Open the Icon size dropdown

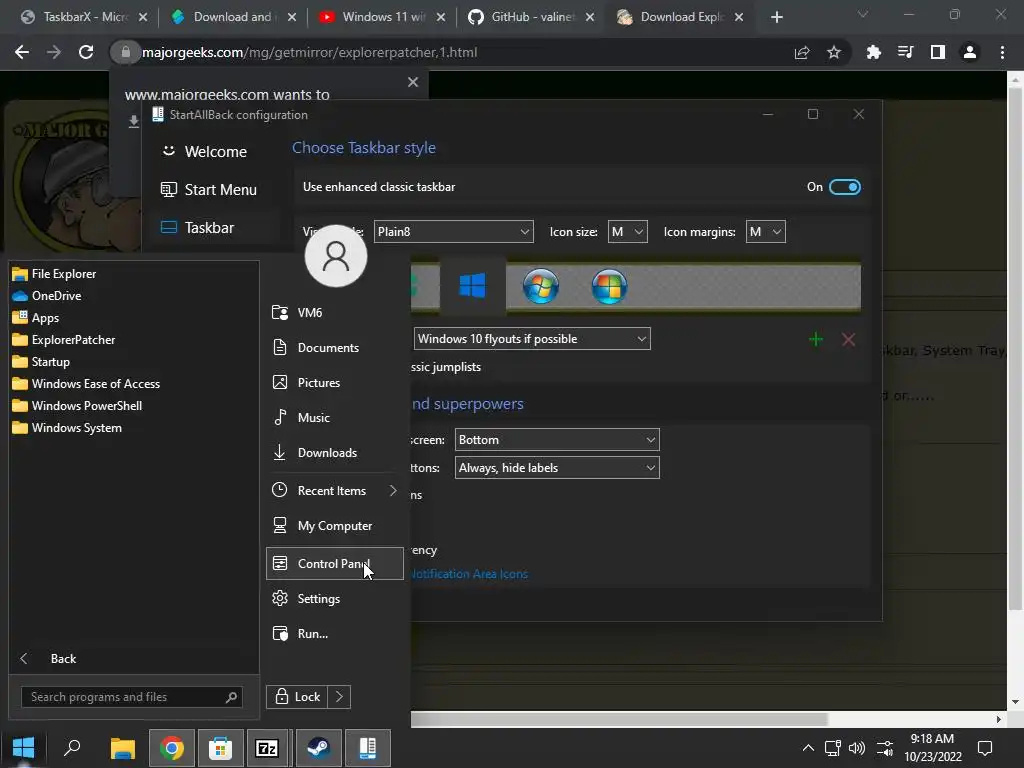[x=627, y=231]
